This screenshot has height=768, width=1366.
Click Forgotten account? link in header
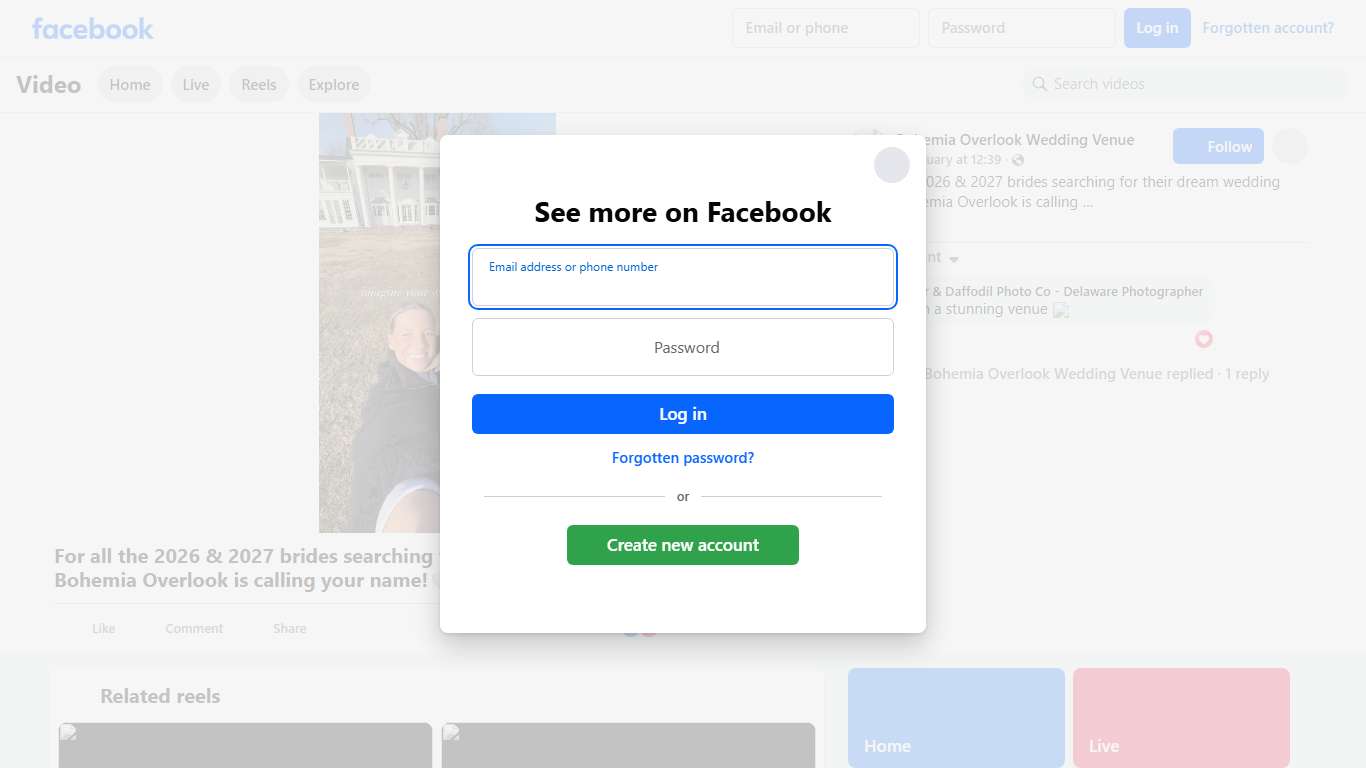[x=1268, y=28]
